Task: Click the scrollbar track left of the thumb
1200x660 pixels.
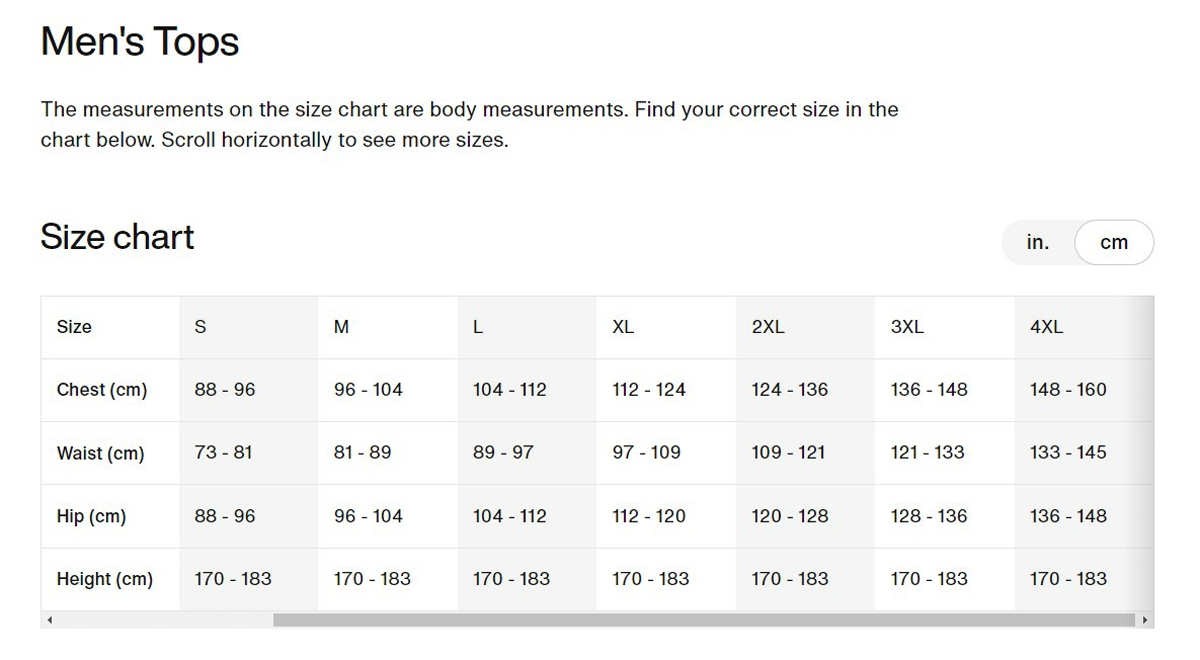Action: point(165,620)
